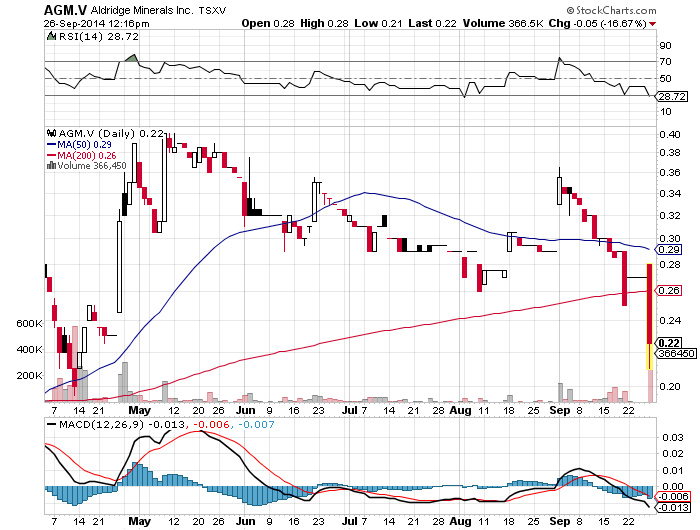Viewport: 700px width, 530px height.
Task: Click the Aug label on price chart axis
Action: point(460,410)
